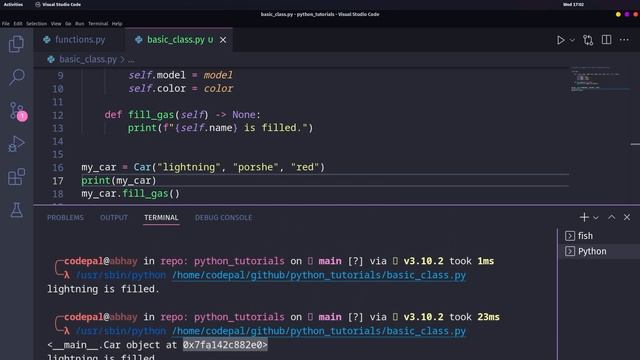Viewport: 640px width, 360px height.
Task: Click the 'lightning is filled.' first output line
Action: (103, 289)
